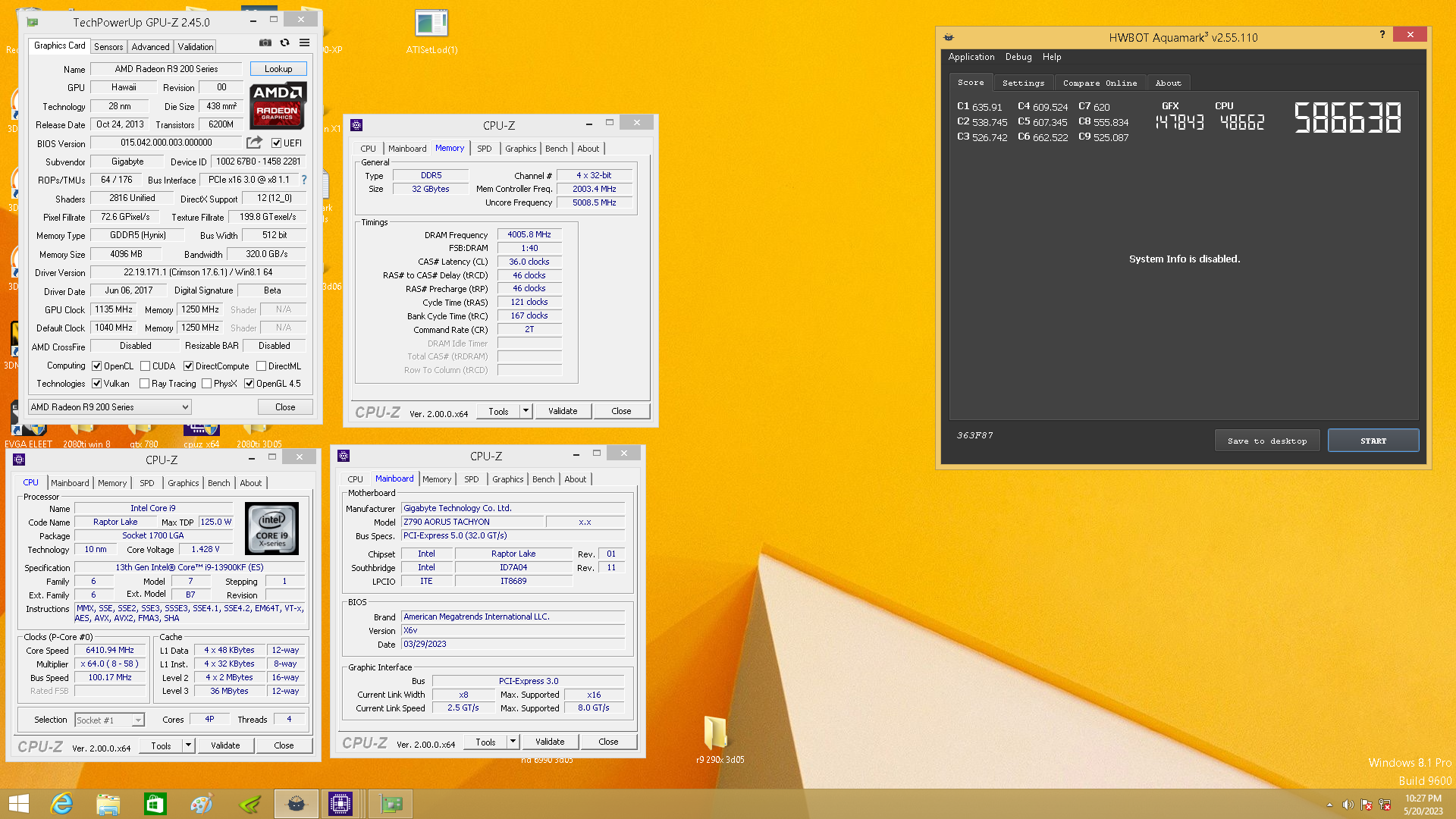Toggle the DirectML checkbox
1456x819 pixels.
point(261,366)
